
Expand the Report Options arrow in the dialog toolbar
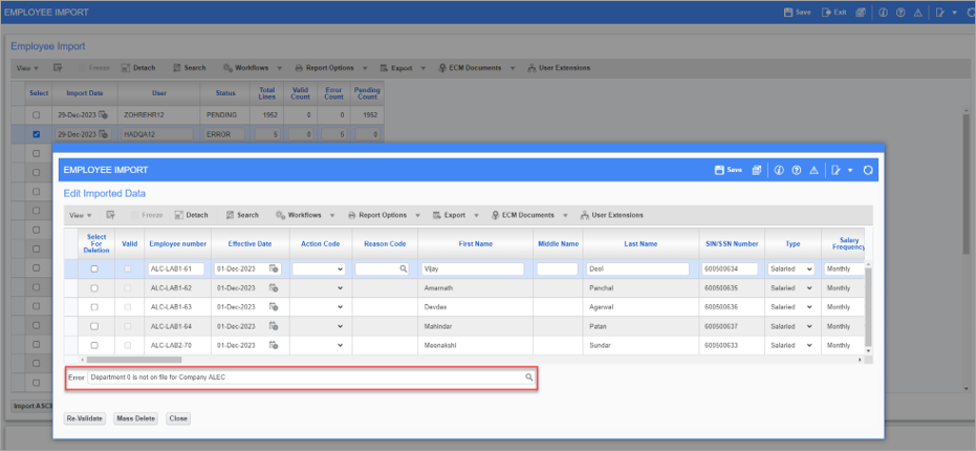click(x=417, y=215)
